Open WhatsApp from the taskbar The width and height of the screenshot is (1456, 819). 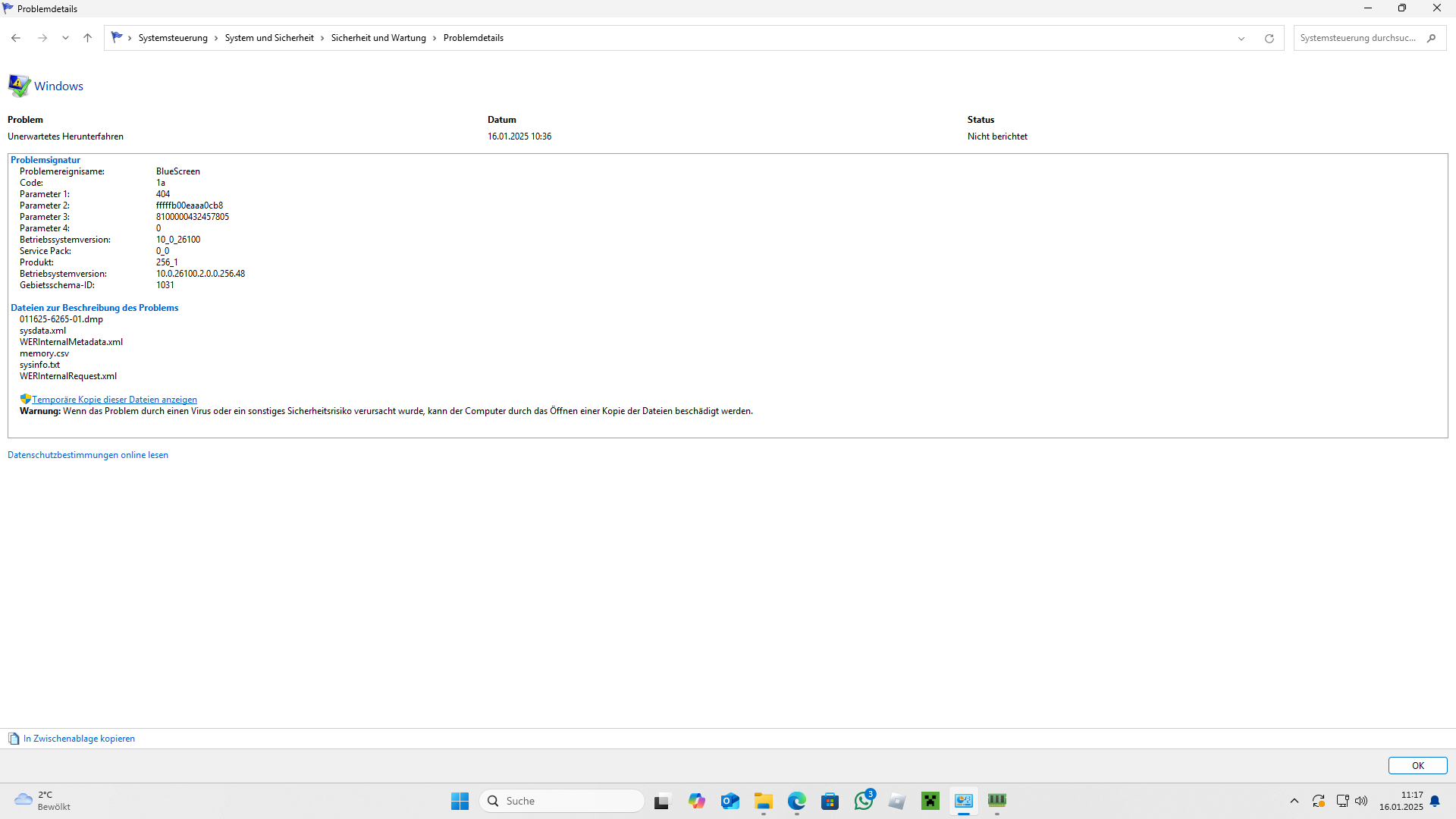pyautogui.click(x=864, y=801)
